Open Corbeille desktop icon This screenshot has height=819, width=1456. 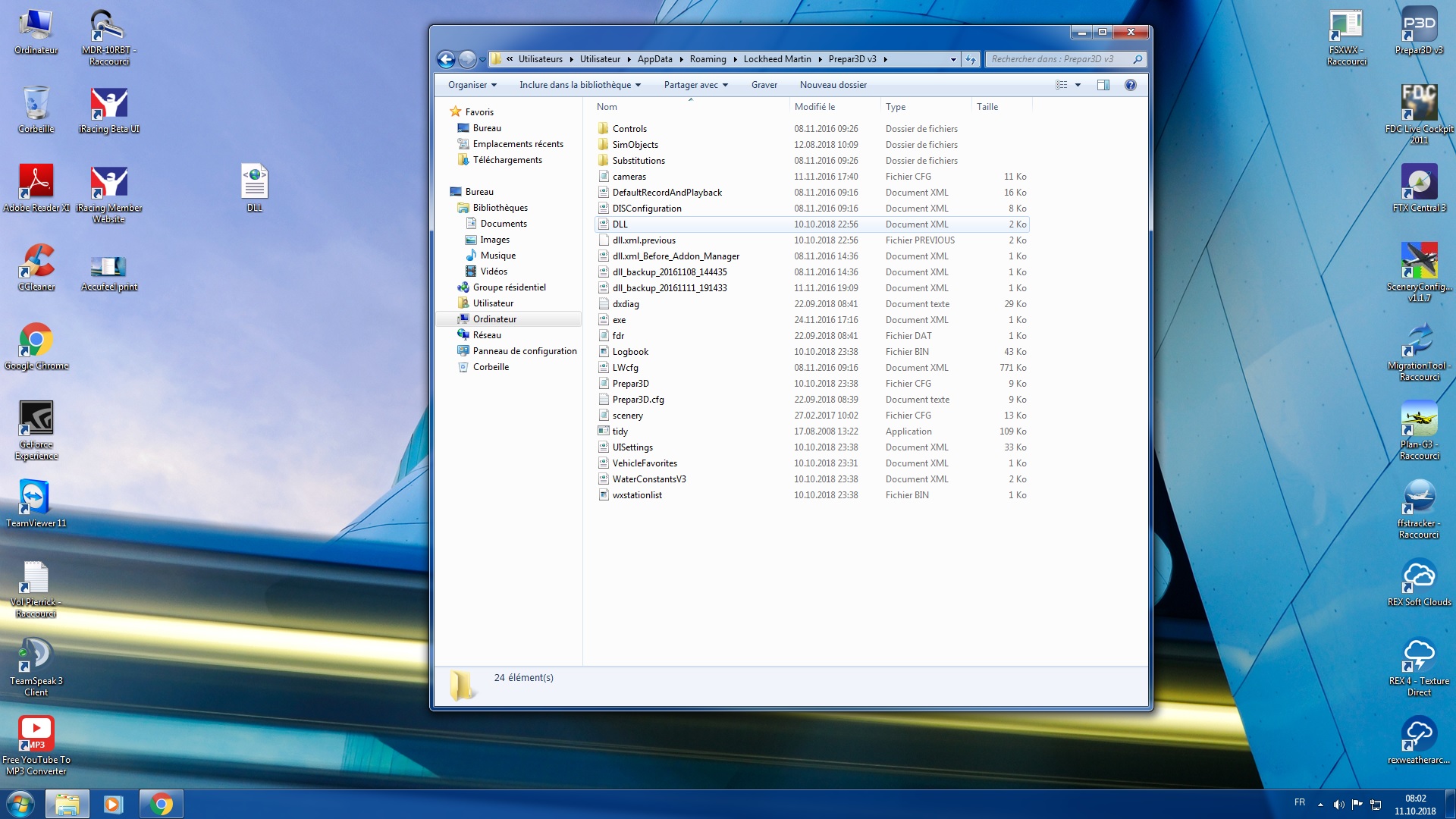[36, 110]
